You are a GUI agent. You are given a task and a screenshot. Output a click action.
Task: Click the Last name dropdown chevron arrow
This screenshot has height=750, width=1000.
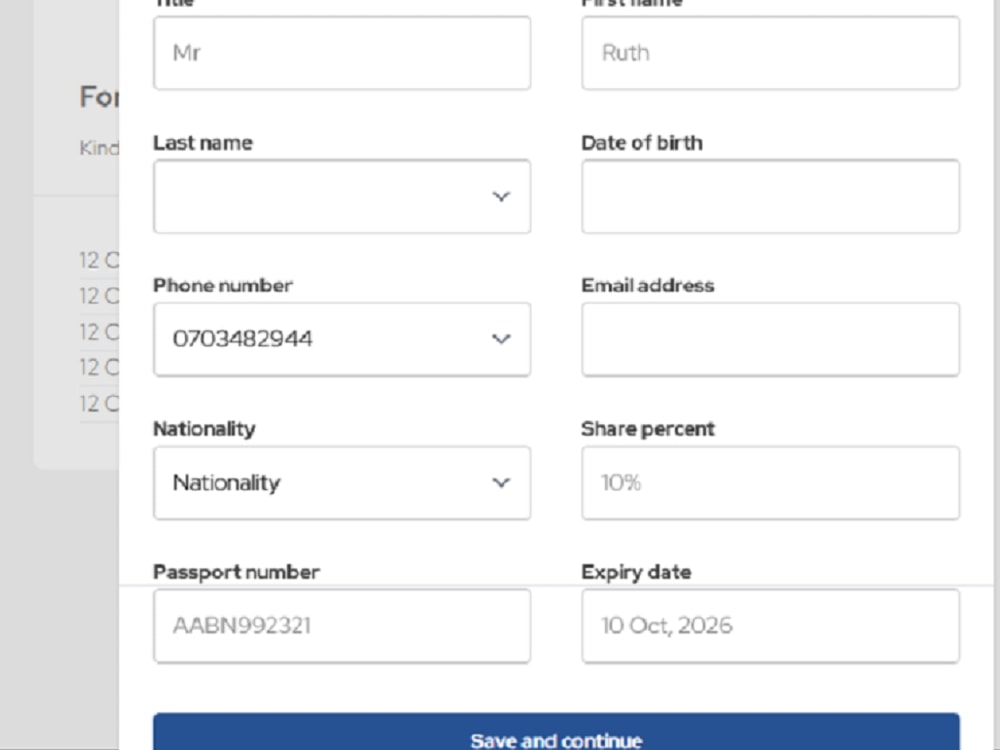(501, 197)
